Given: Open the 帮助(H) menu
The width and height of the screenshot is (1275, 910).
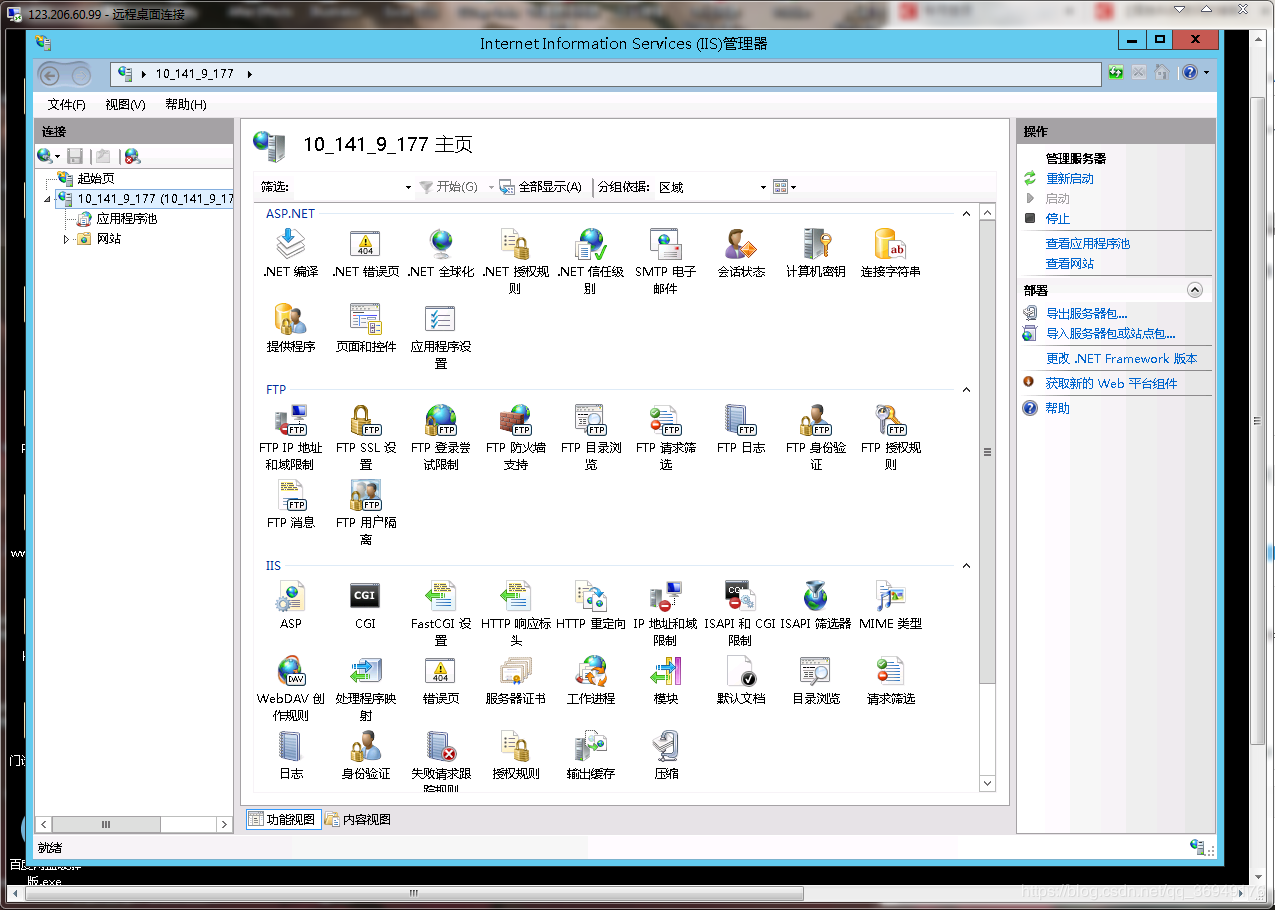Looking at the screenshot, I should click(186, 104).
